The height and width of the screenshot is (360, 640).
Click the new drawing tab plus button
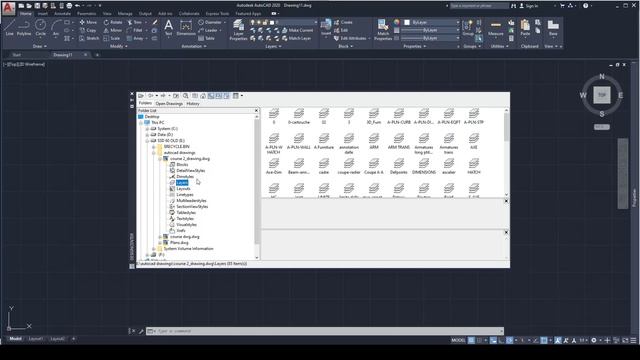pyautogui.click(x=97, y=55)
